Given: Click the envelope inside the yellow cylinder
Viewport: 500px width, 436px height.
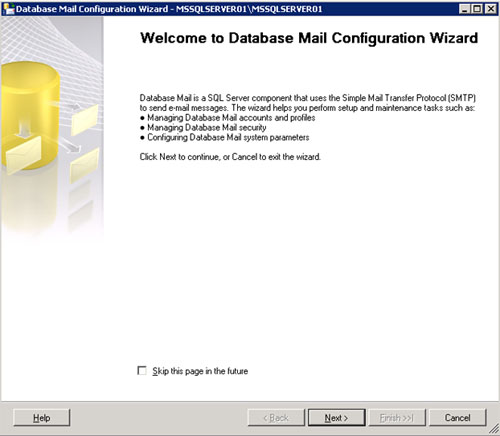Looking at the screenshot, I should tap(23, 154).
